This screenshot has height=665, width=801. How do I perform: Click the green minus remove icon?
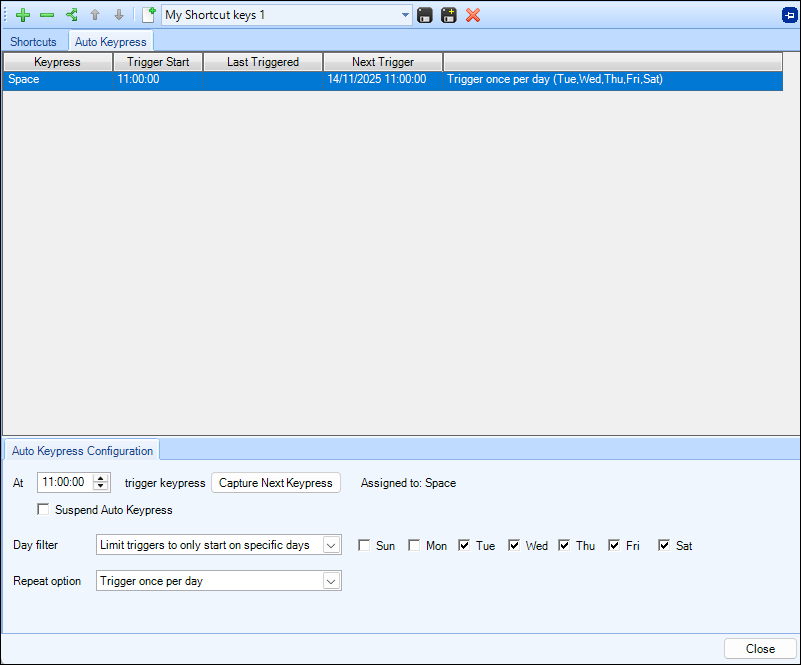click(47, 15)
